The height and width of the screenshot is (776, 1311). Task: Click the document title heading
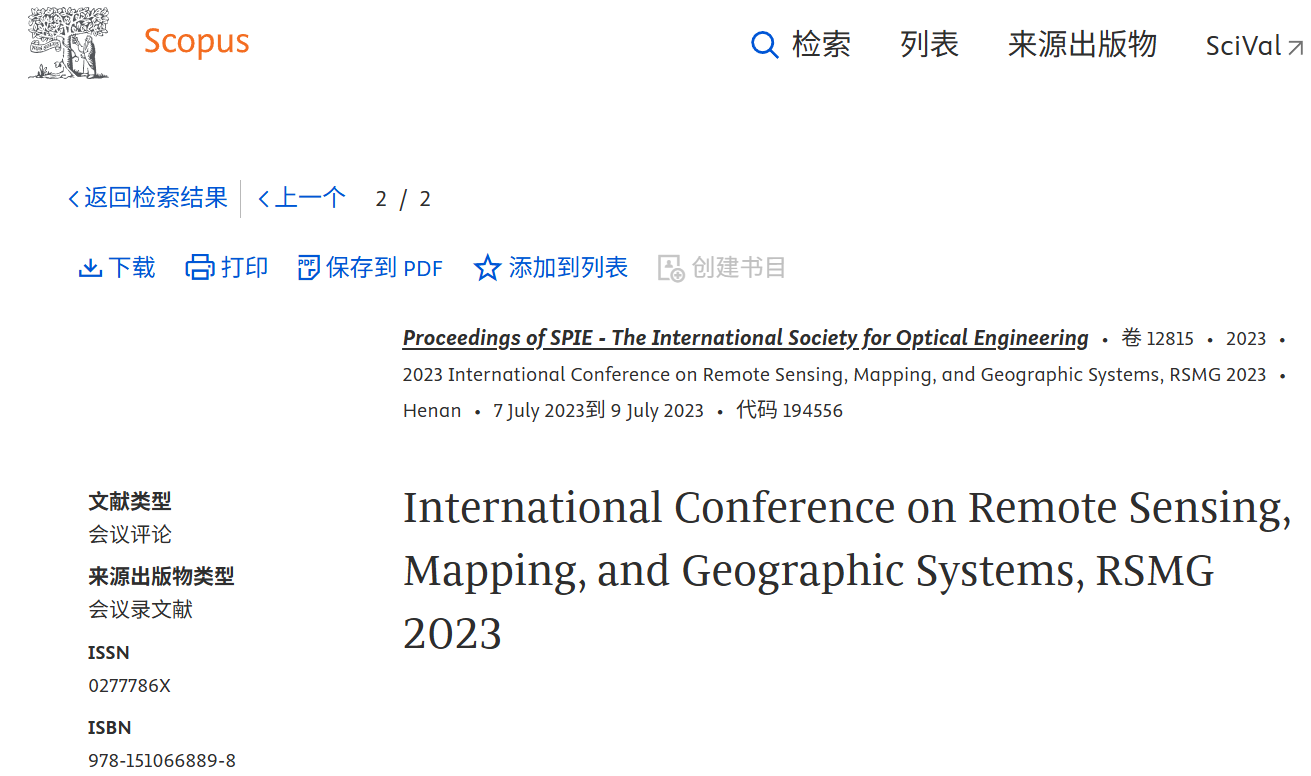click(x=845, y=570)
